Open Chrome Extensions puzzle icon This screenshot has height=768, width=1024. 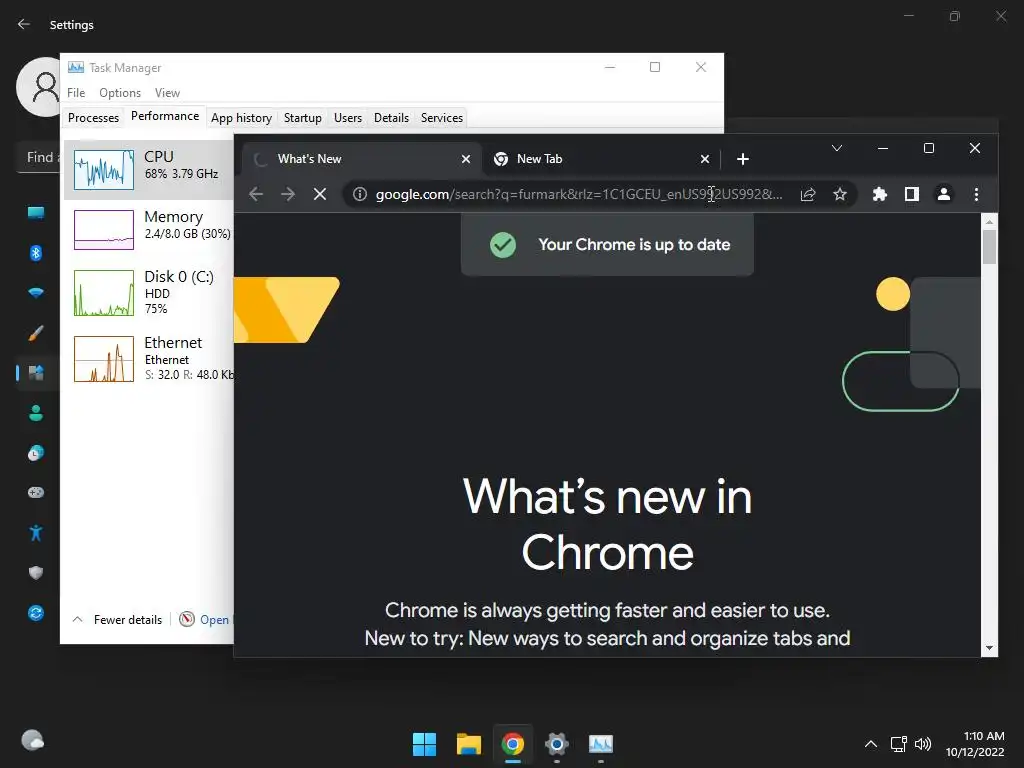(x=880, y=194)
